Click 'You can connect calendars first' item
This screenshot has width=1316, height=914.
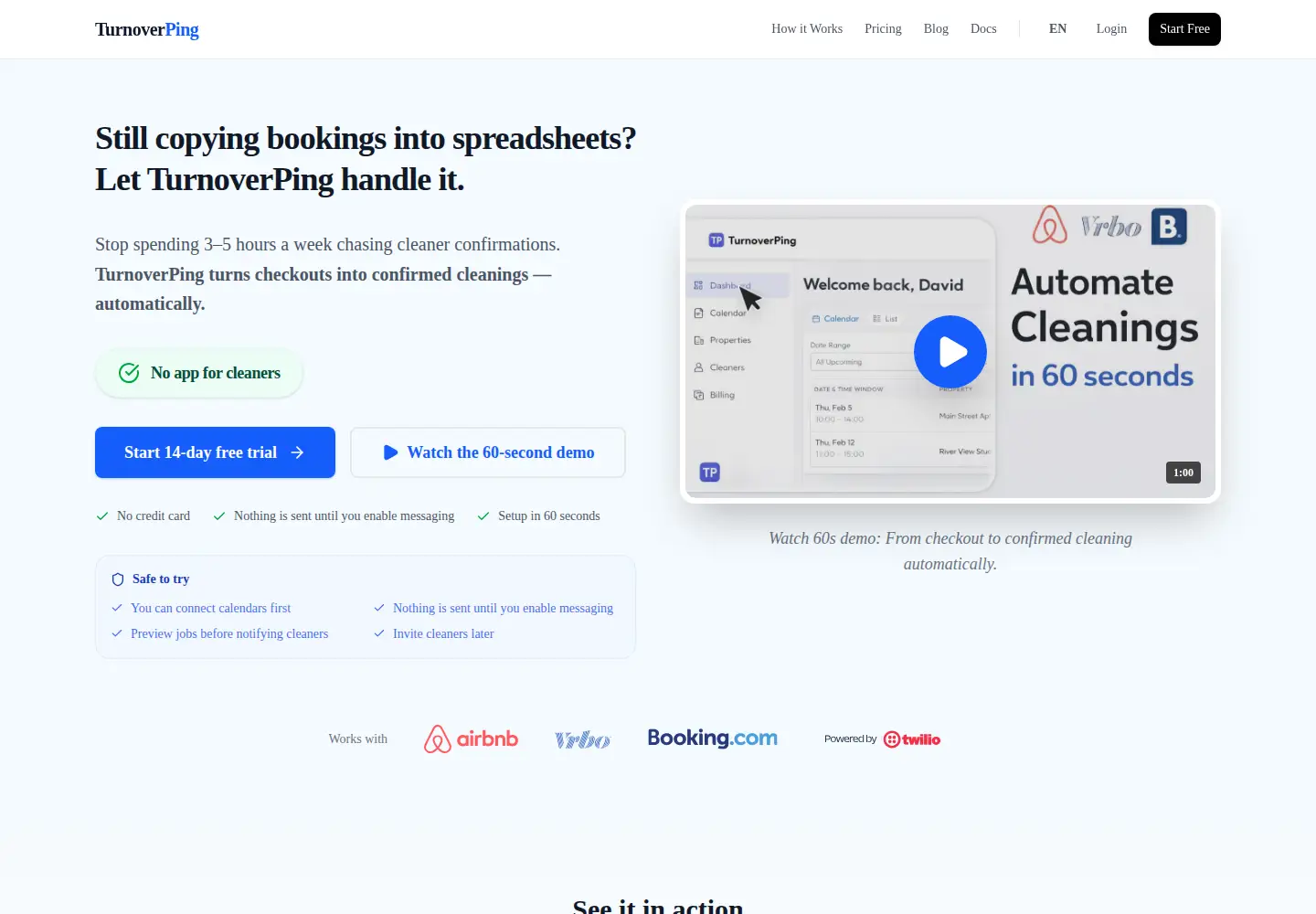tap(210, 608)
